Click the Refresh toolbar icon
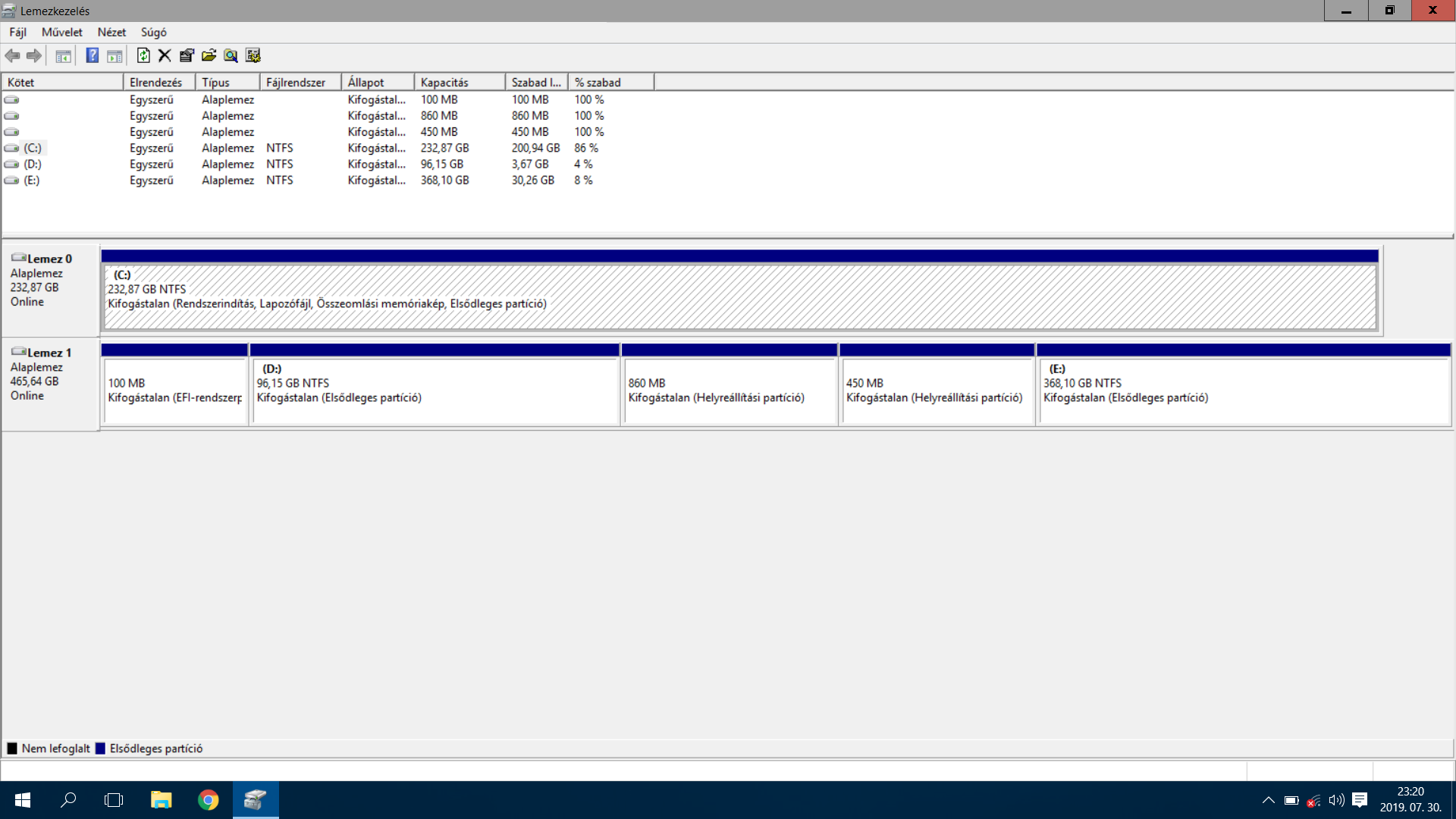Image resolution: width=1456 pixels, height=819 pixels. click(x=143, y=55)
